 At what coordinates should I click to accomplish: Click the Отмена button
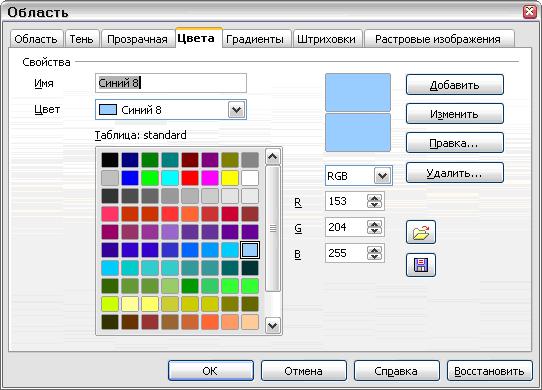click(x=303, y=371)
